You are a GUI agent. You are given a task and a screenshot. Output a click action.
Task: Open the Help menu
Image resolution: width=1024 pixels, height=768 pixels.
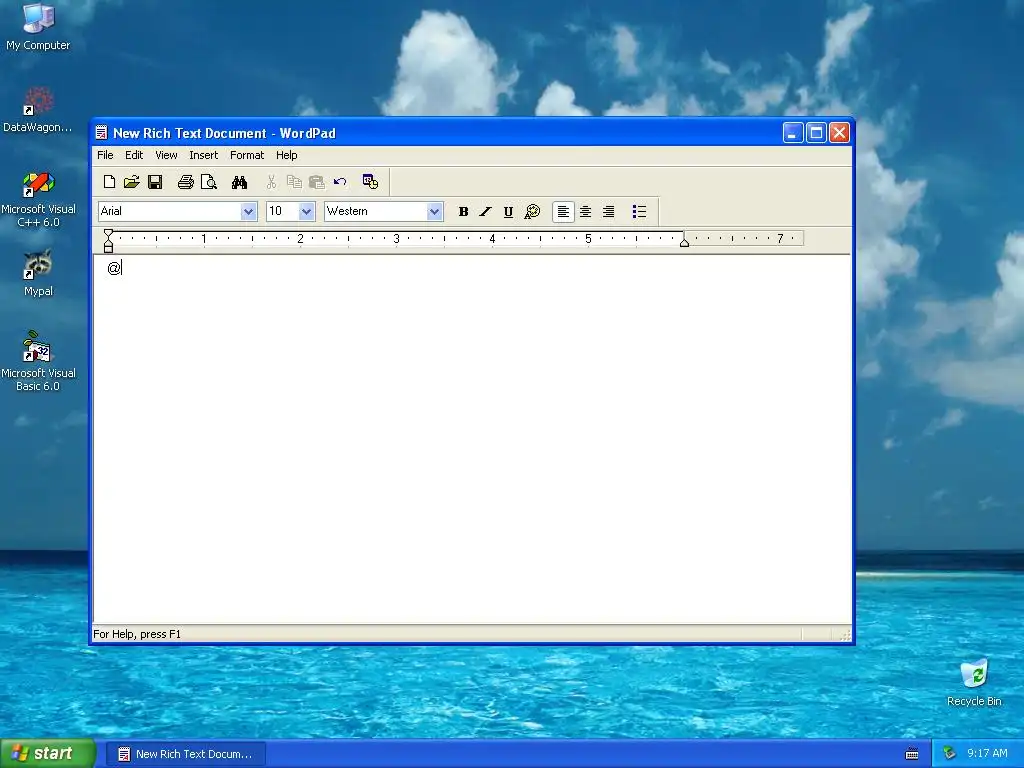point(286,155)
